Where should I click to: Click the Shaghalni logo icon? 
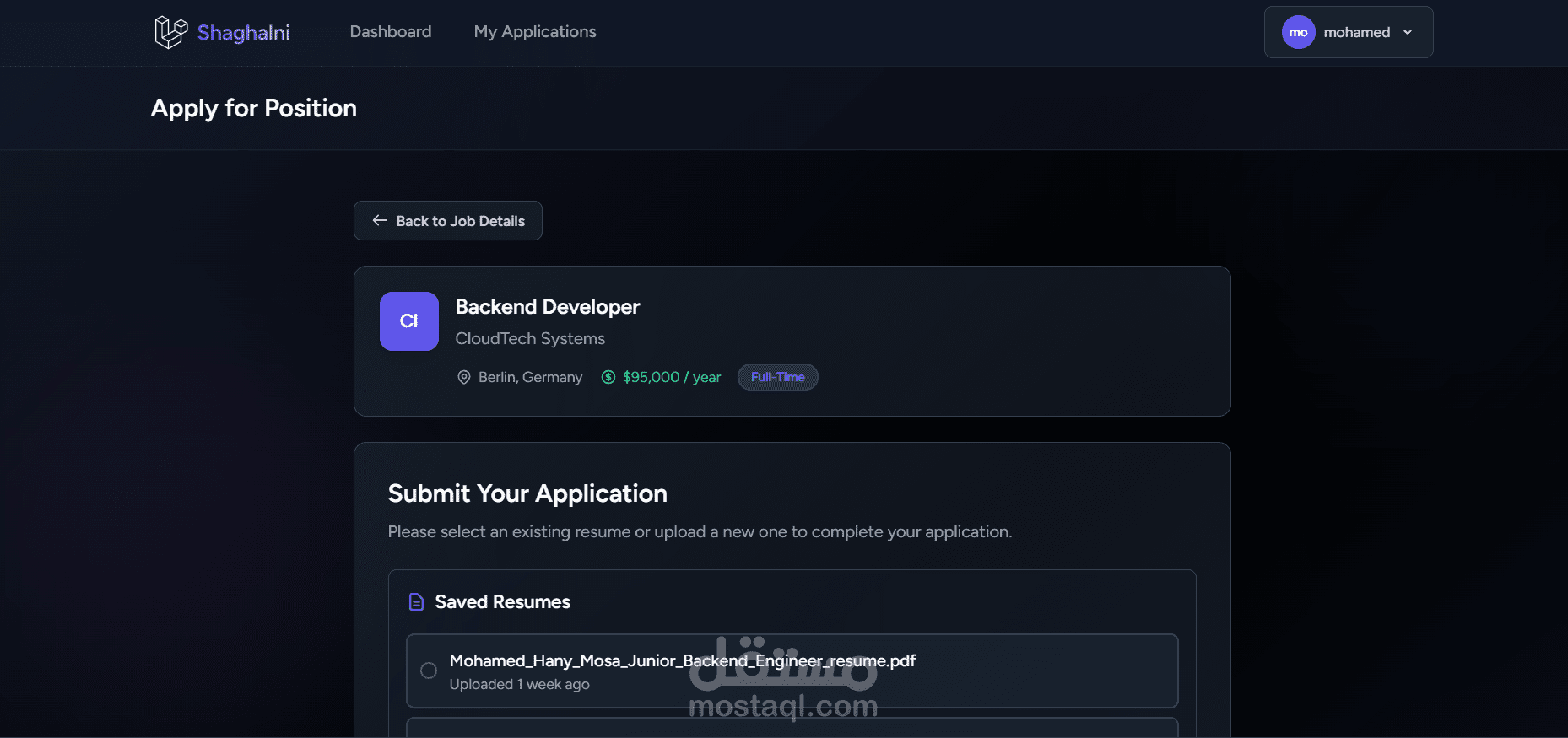tap(170, 32)
